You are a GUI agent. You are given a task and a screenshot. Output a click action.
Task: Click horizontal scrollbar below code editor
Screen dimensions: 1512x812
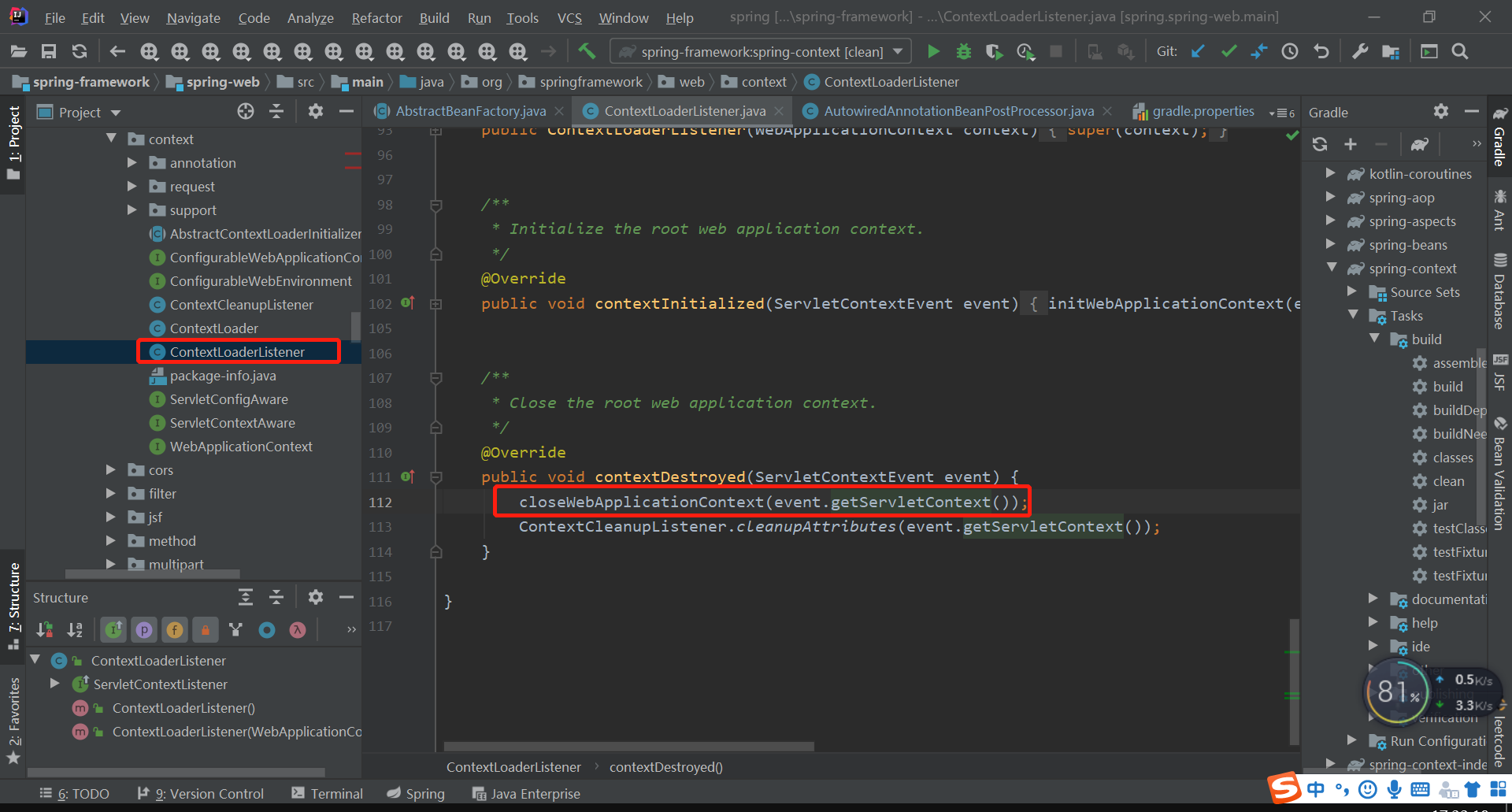coord(628,746)
